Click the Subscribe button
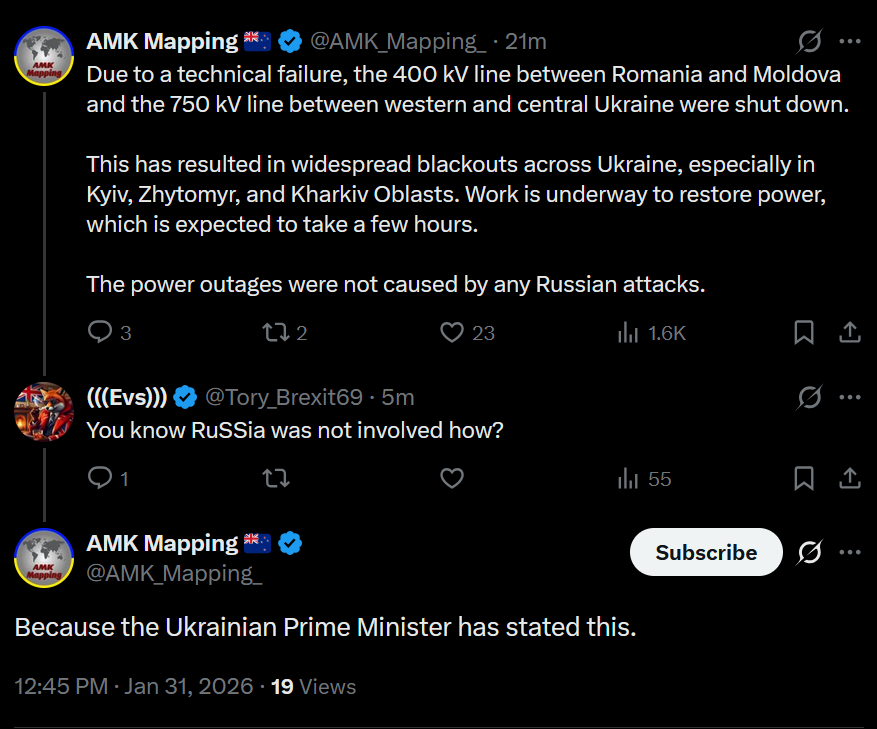Image resolution: width=877 pixels, height=729 pixels. click(706, 552)
